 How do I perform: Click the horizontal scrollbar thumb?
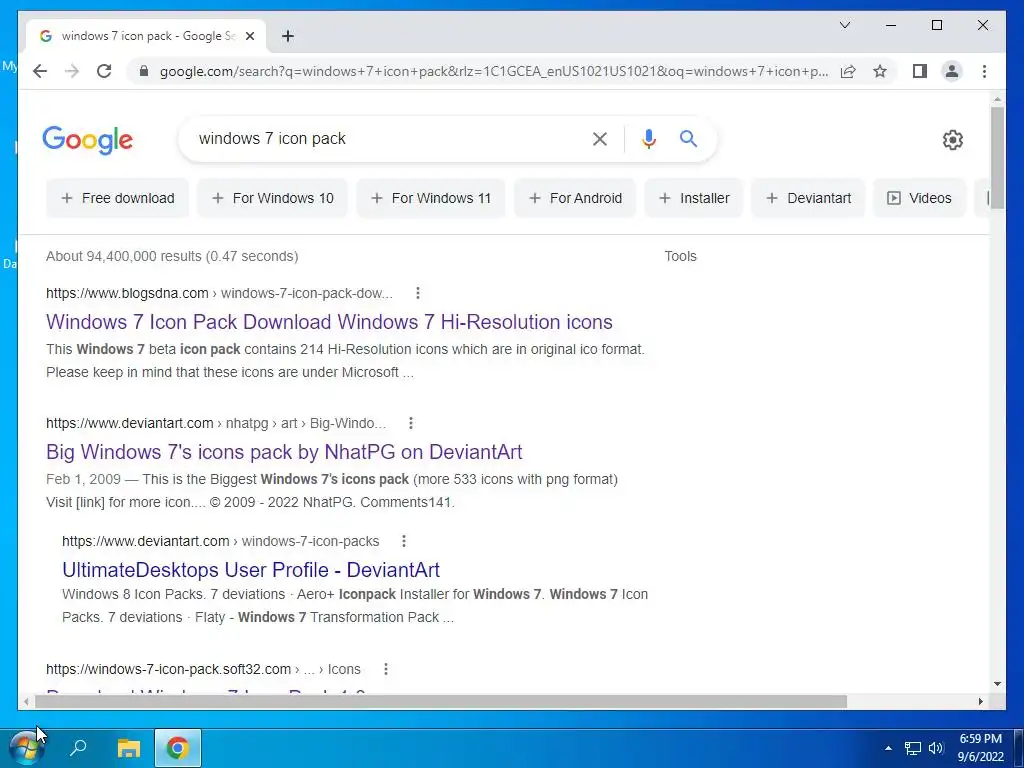[x=441, y=701]
